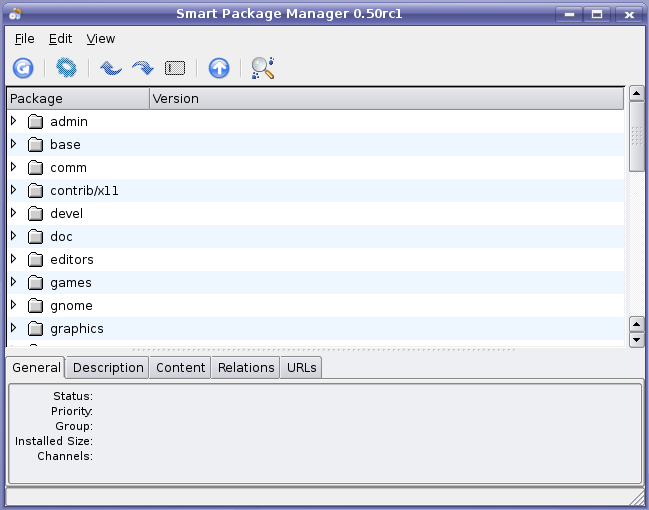Click the contrib/x11 folder icon
The width and height of the screenshot is (649, 510).
pyautogui.click(x=36, y=190)
